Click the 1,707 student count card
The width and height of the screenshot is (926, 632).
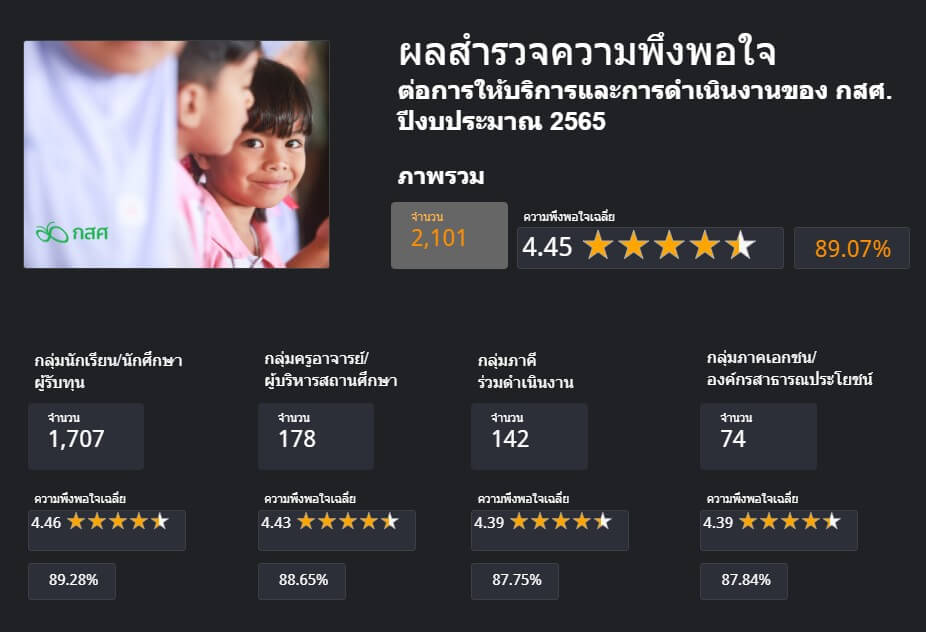click(86, 436)
